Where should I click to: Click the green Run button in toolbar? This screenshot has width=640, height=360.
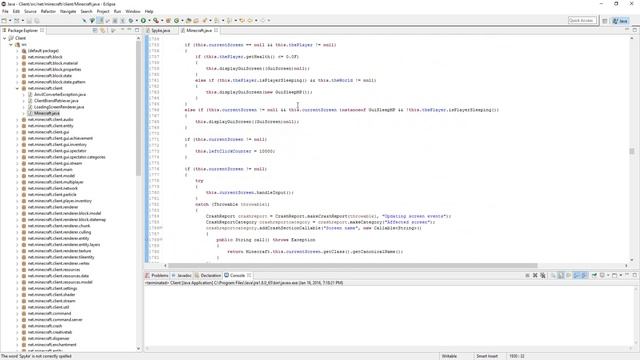click(143, 20)
